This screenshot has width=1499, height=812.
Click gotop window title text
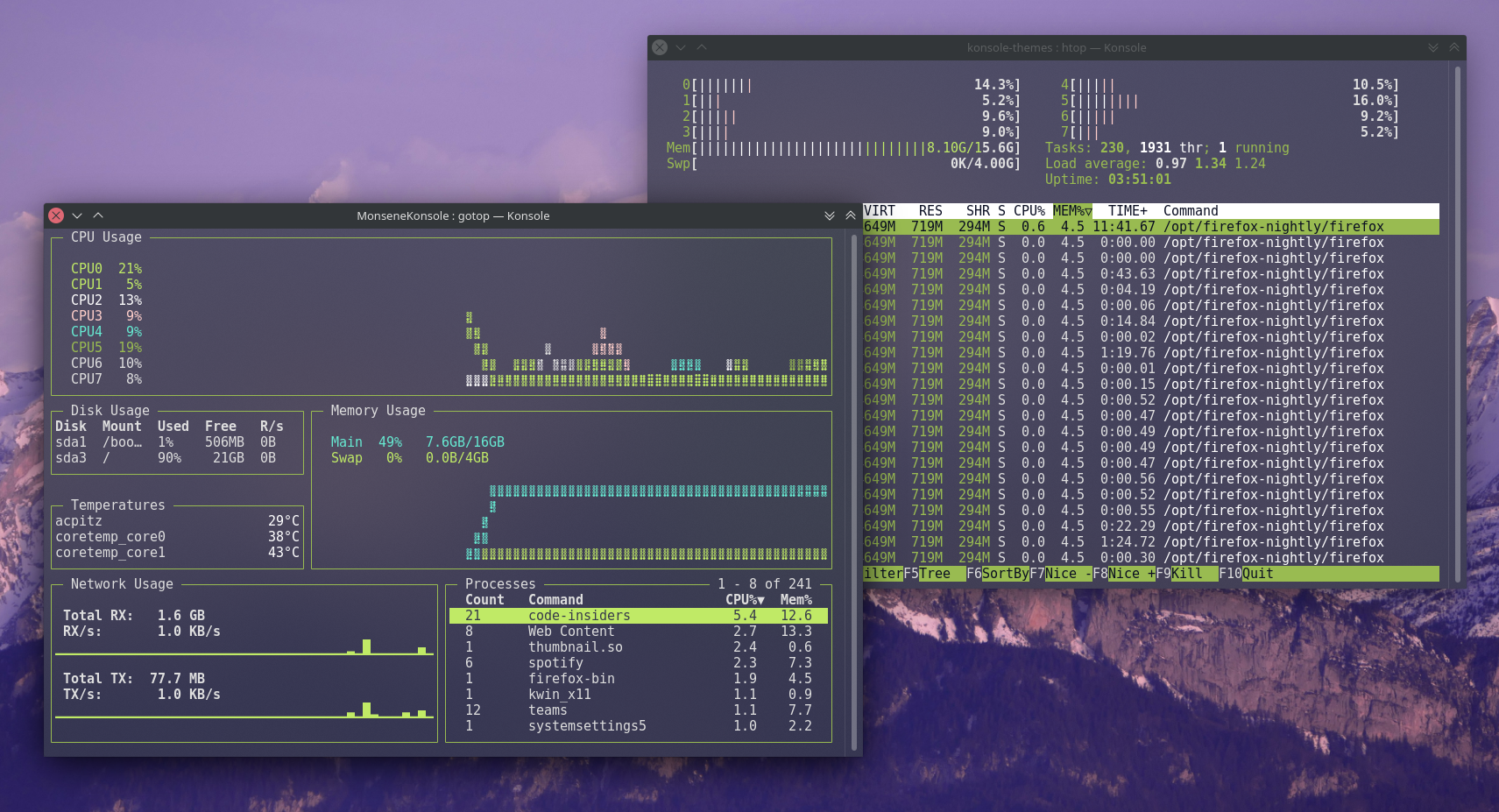tap(453, 215)
